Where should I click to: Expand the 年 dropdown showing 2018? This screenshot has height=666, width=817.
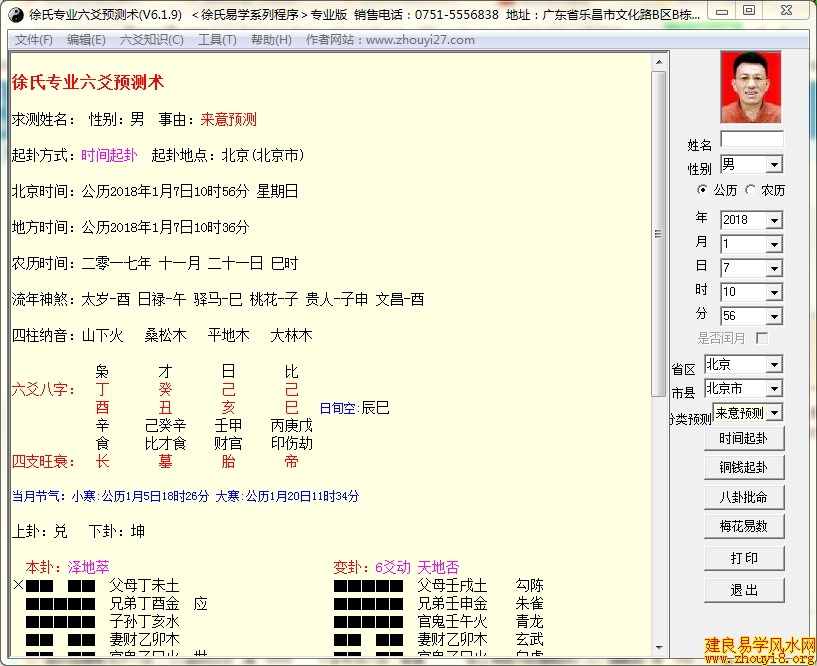pos(773,220)
